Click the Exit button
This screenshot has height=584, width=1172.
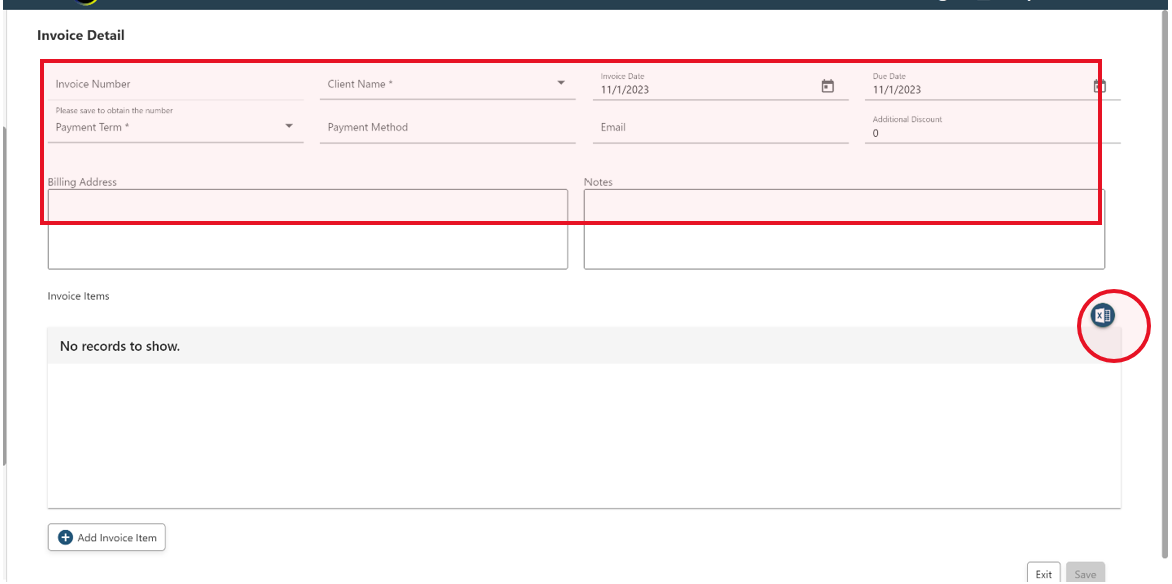tap(1043, 573)
